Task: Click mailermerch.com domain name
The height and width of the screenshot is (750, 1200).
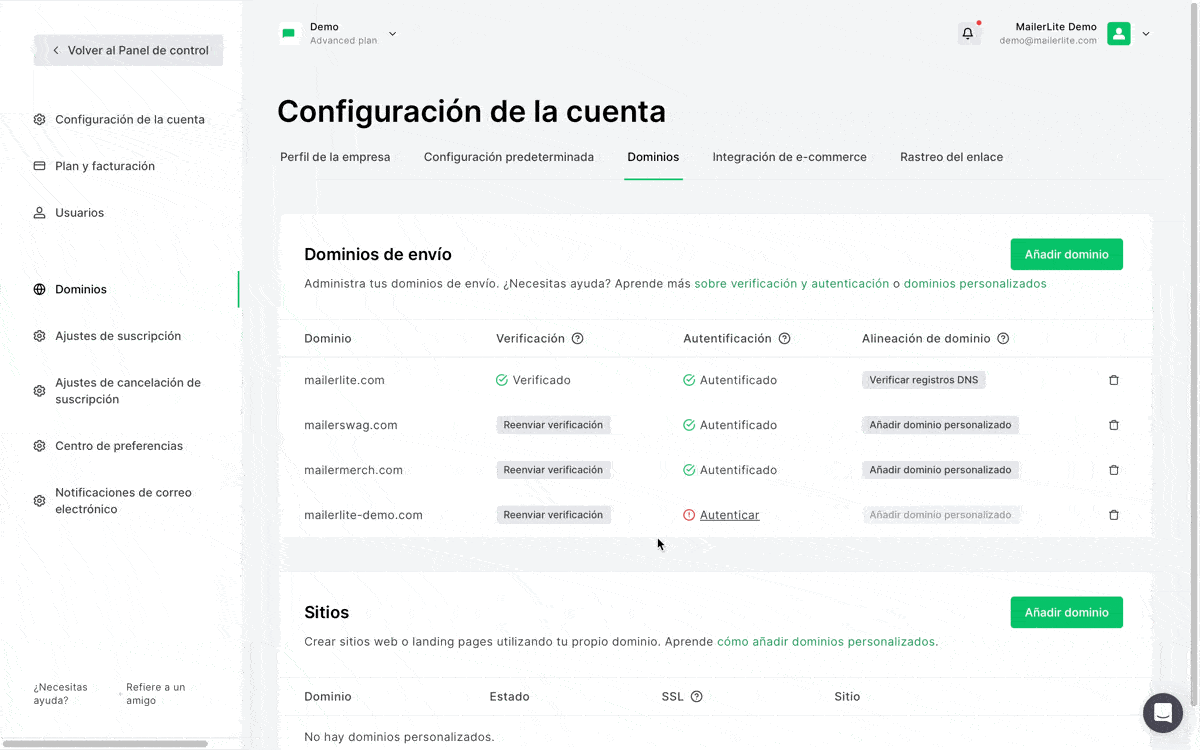Action: 353,470
